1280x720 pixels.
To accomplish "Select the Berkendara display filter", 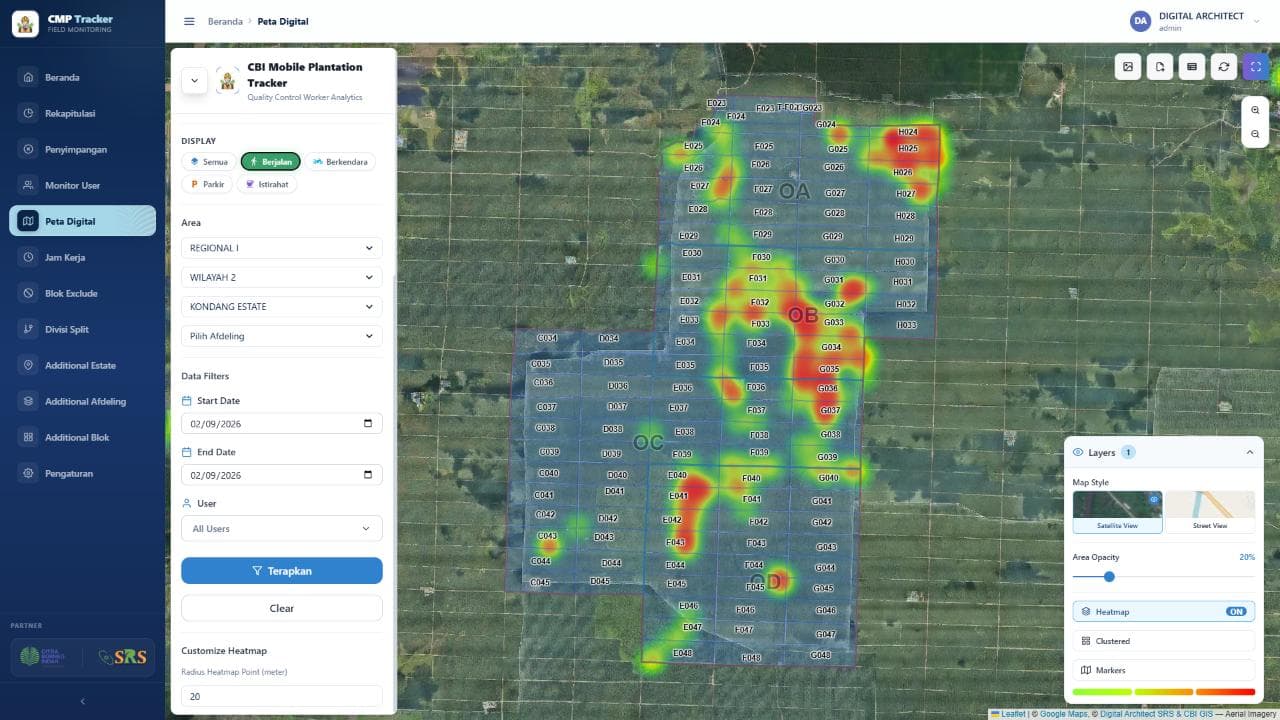I will [340, 161].
